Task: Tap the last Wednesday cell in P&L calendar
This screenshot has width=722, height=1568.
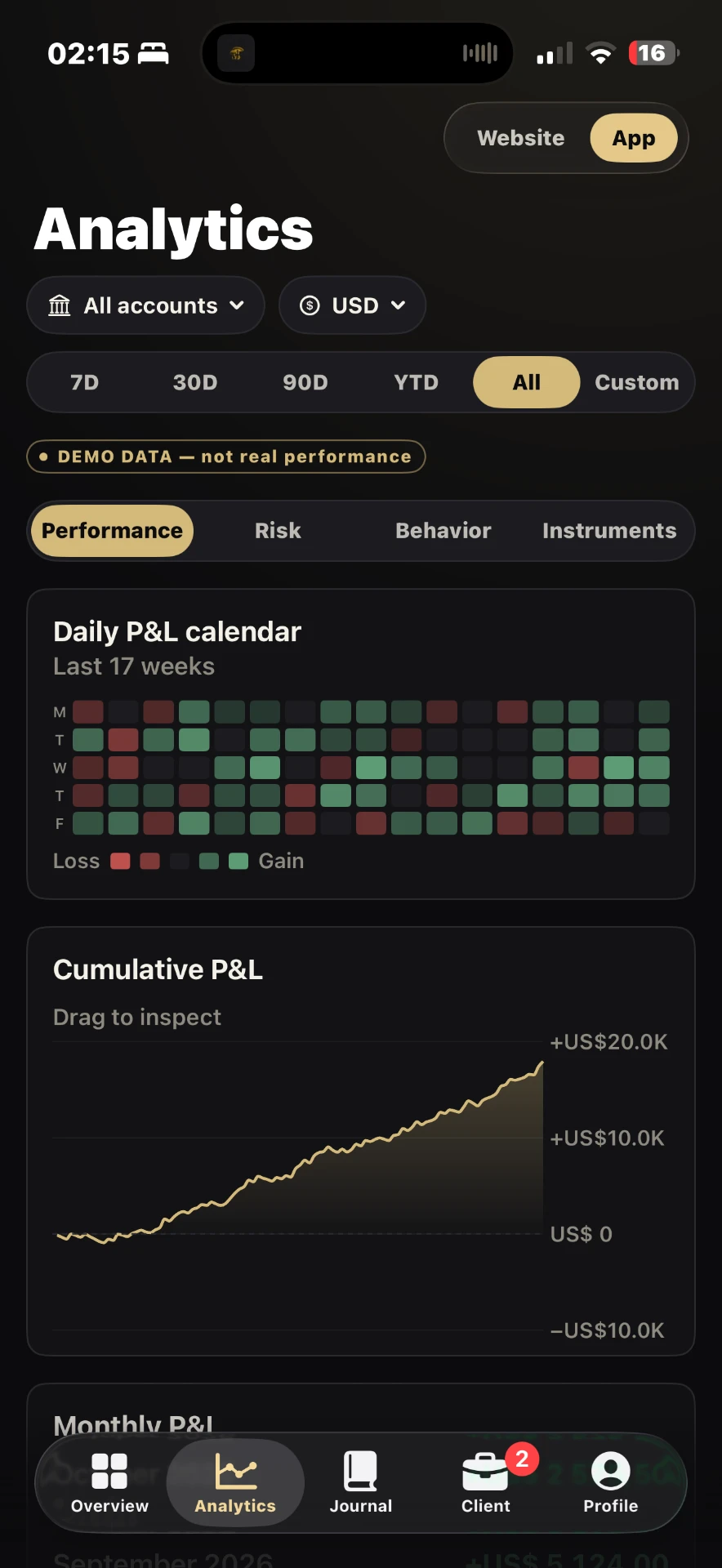Action: [x=654, y=768]
